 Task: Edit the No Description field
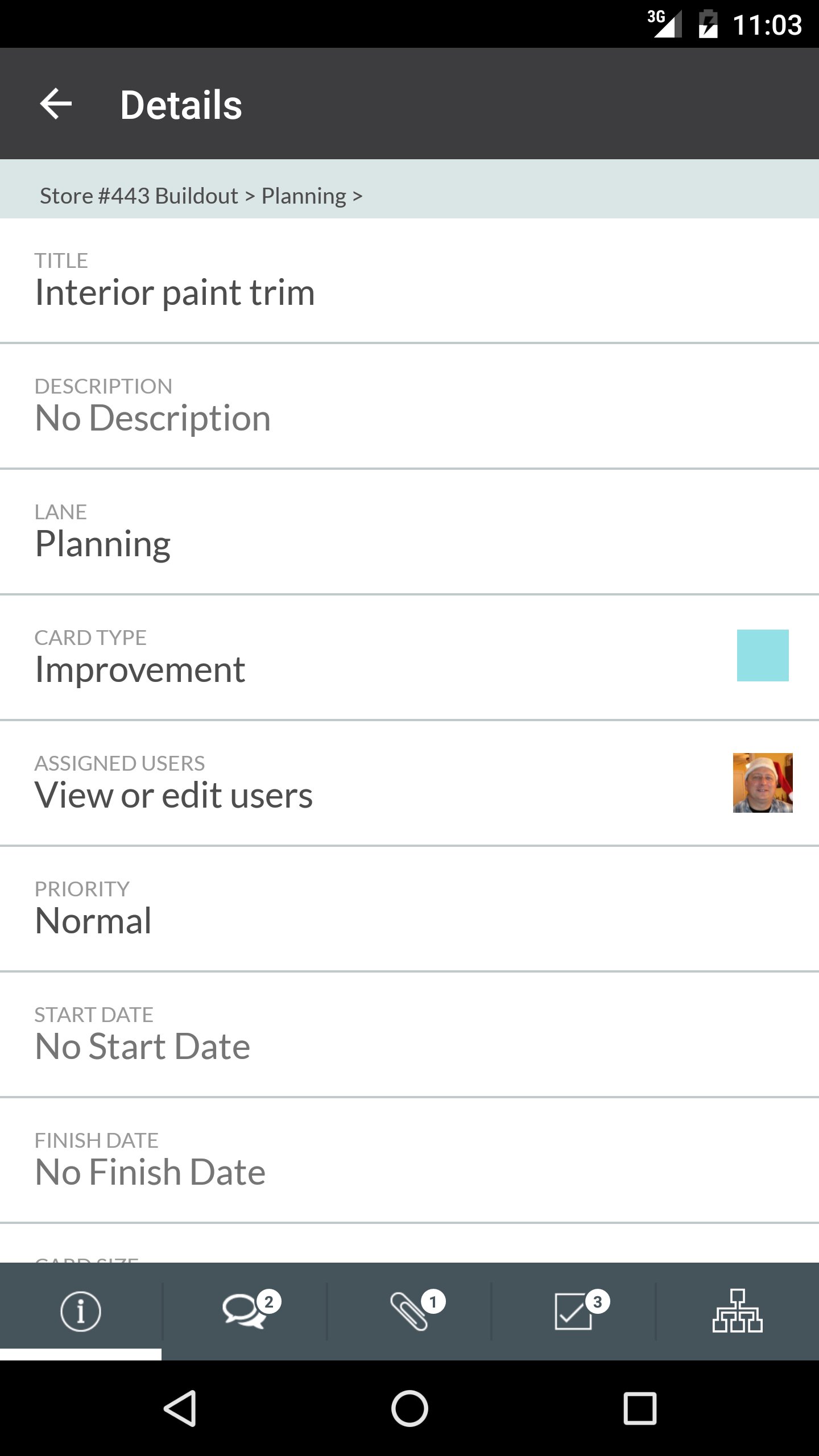(153, 419)
